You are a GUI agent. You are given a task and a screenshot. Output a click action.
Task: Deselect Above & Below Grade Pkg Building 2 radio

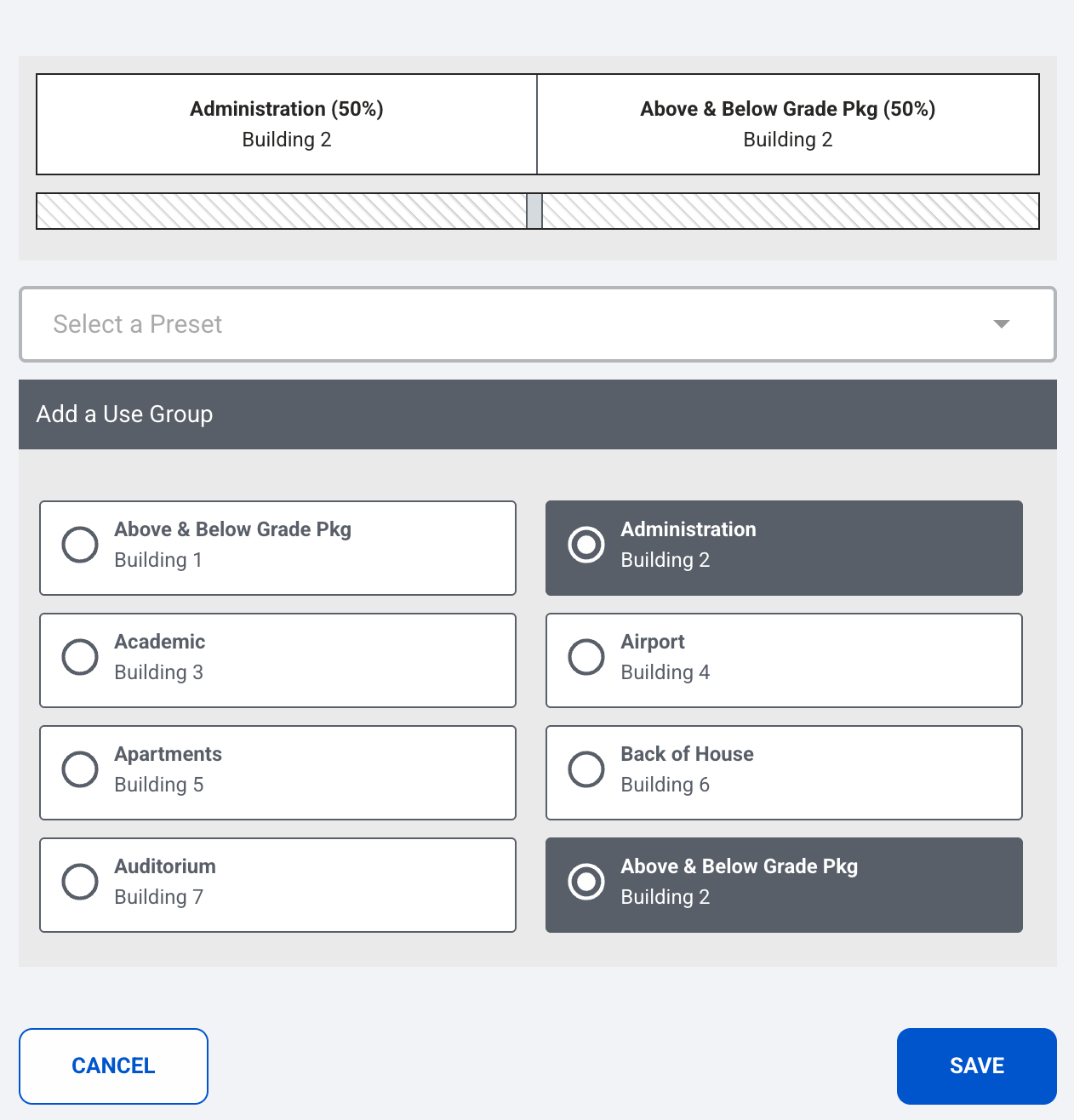[586, 882]
